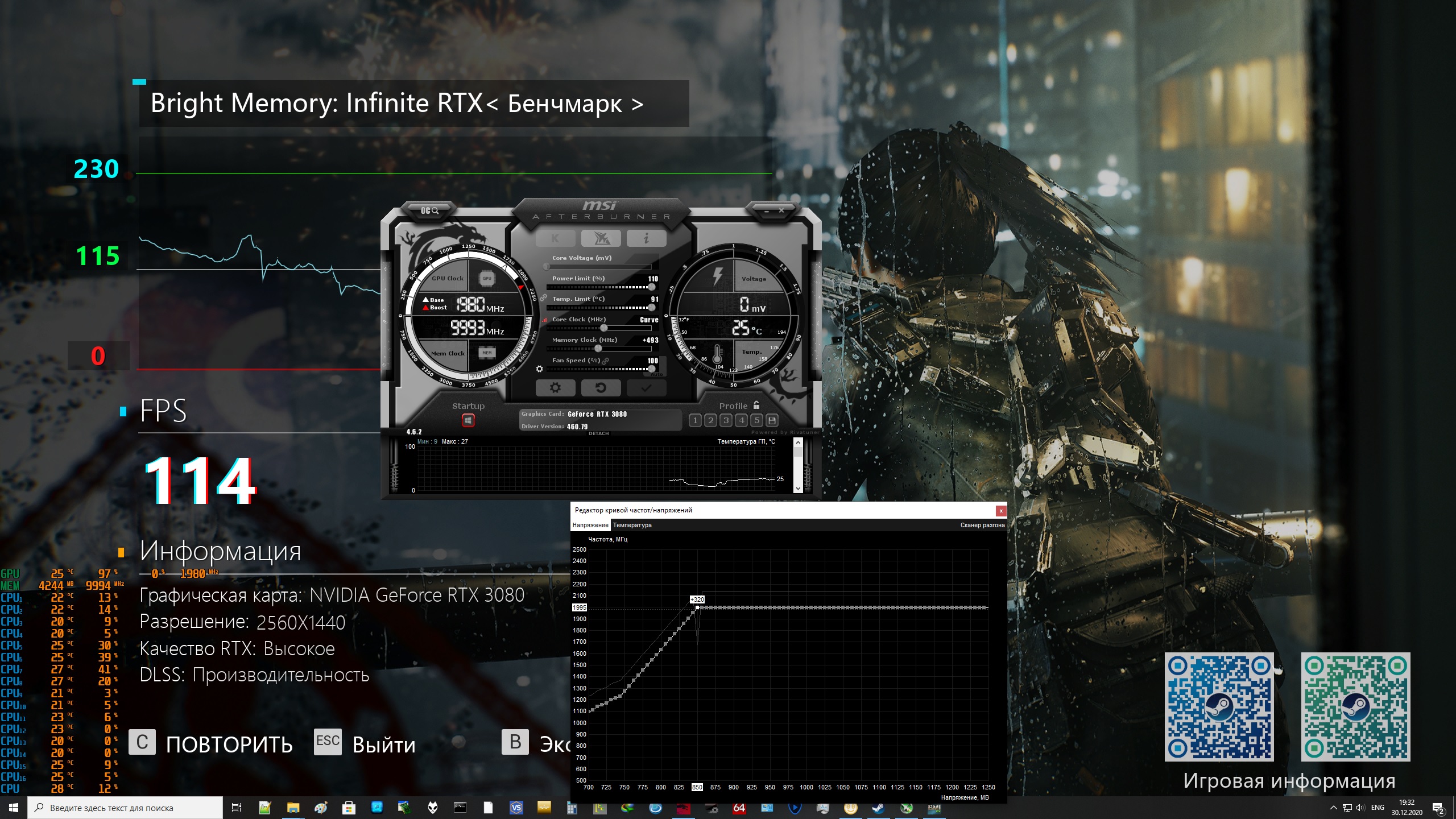1456x819 pixels.
Task: Switch to Температура tab in curve editor
Action: (x=632, y=525)
